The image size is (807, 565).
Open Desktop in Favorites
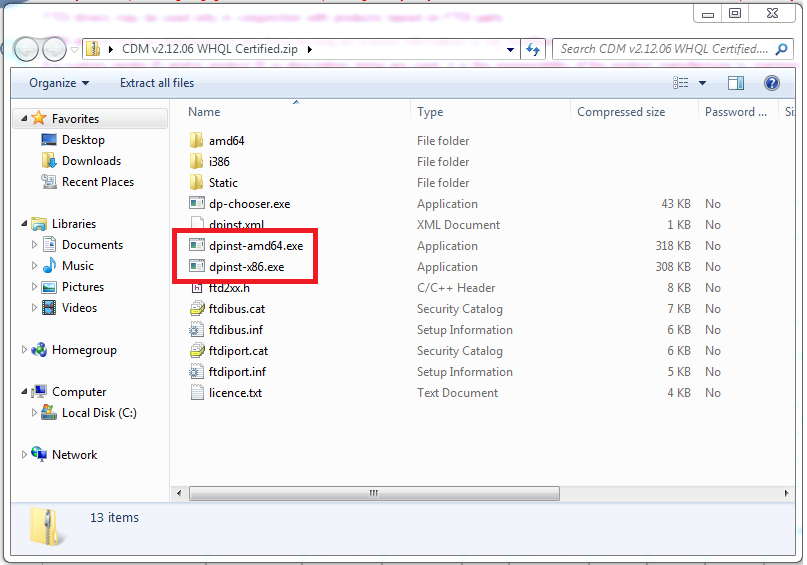pyautogui.click(x=83, y=139)
